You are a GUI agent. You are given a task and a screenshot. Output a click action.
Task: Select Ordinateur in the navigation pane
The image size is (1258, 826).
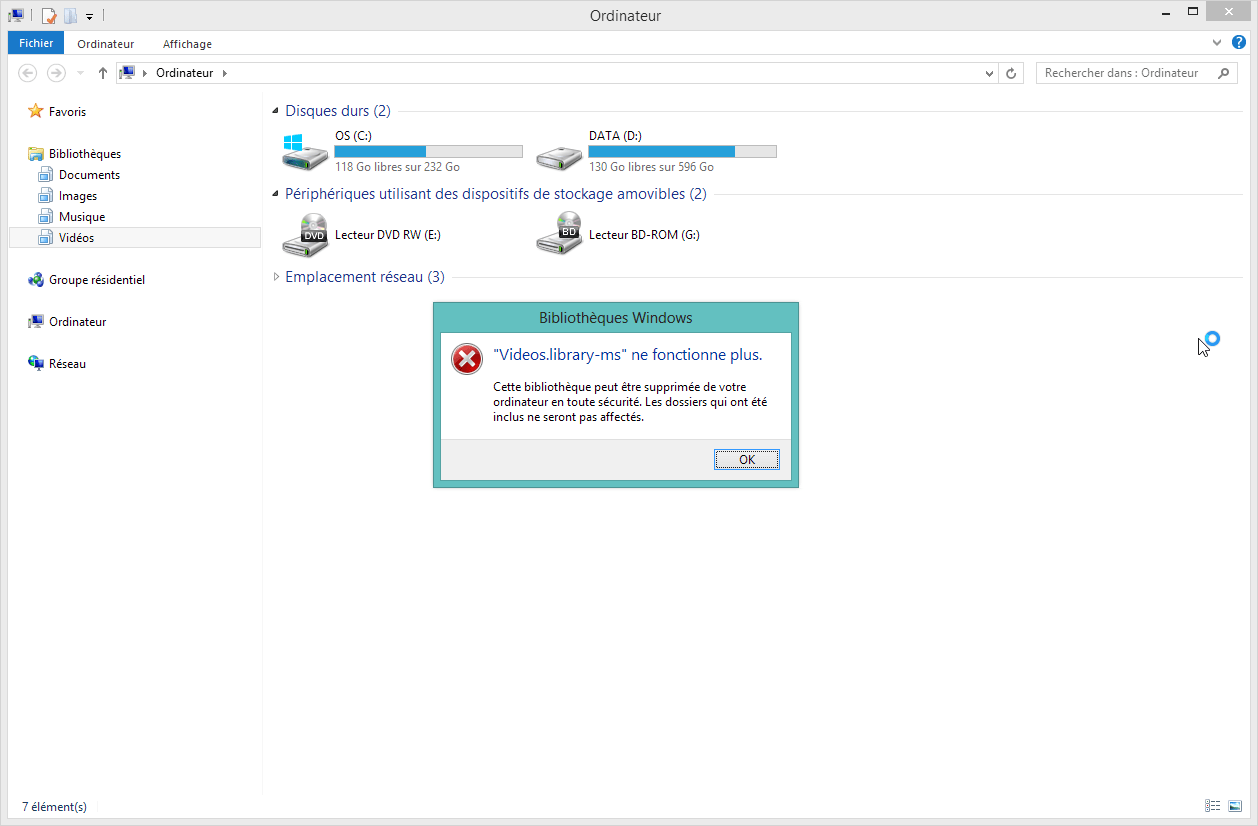[x=77, y=322]
